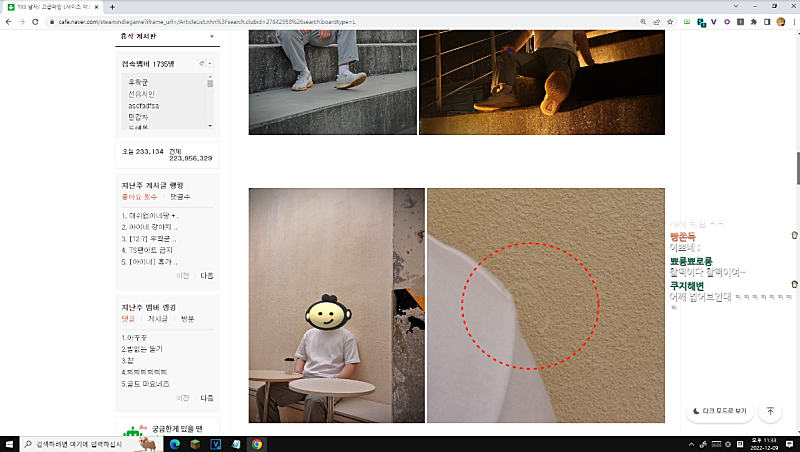The image size is (800, 452).
Task: Expand the 휴식 게시판 board dropdown
Action: pyautogui.click(x=212, y=37)
